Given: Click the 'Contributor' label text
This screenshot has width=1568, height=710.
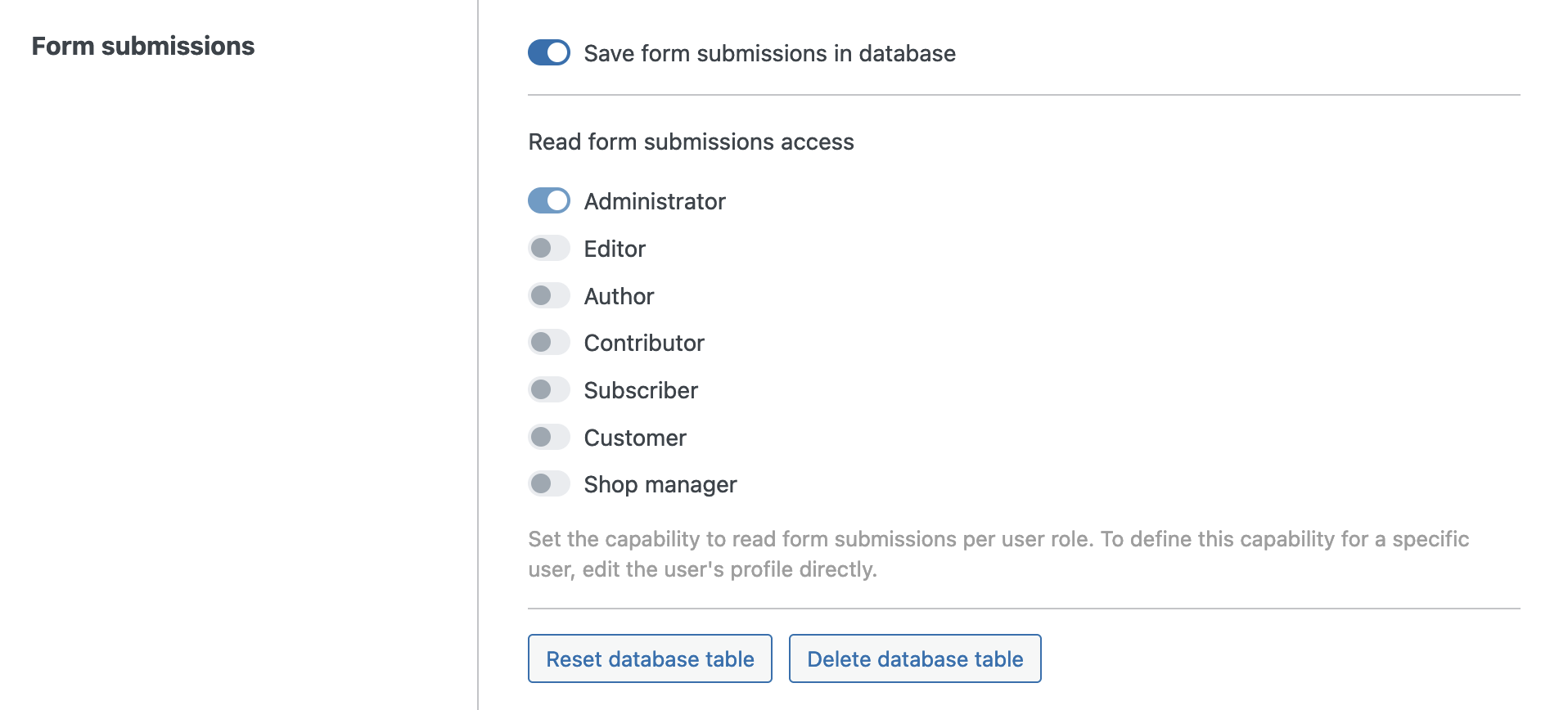Looking at the screenshot, I should pyautogui.click(x=644, y=344).
